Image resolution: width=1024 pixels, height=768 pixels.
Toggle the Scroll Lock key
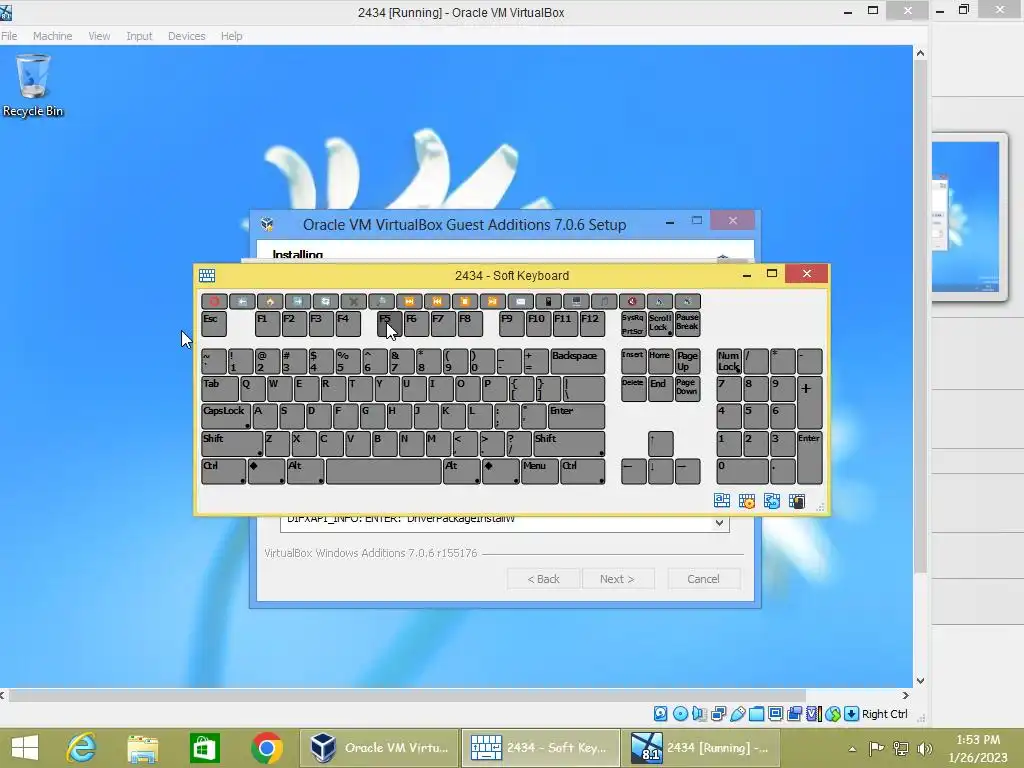(x=660, y=323)
